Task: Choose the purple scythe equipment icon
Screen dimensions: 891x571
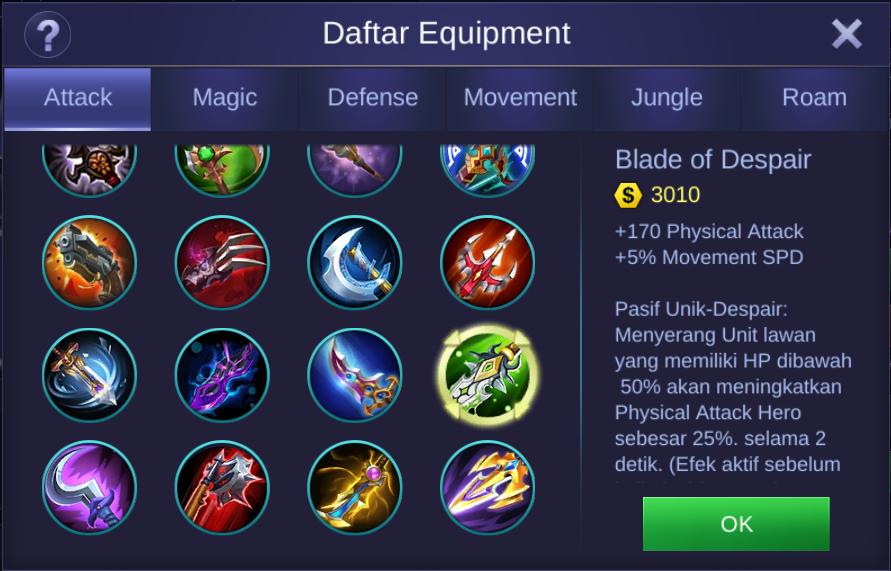Action: (x=89, y=487)
